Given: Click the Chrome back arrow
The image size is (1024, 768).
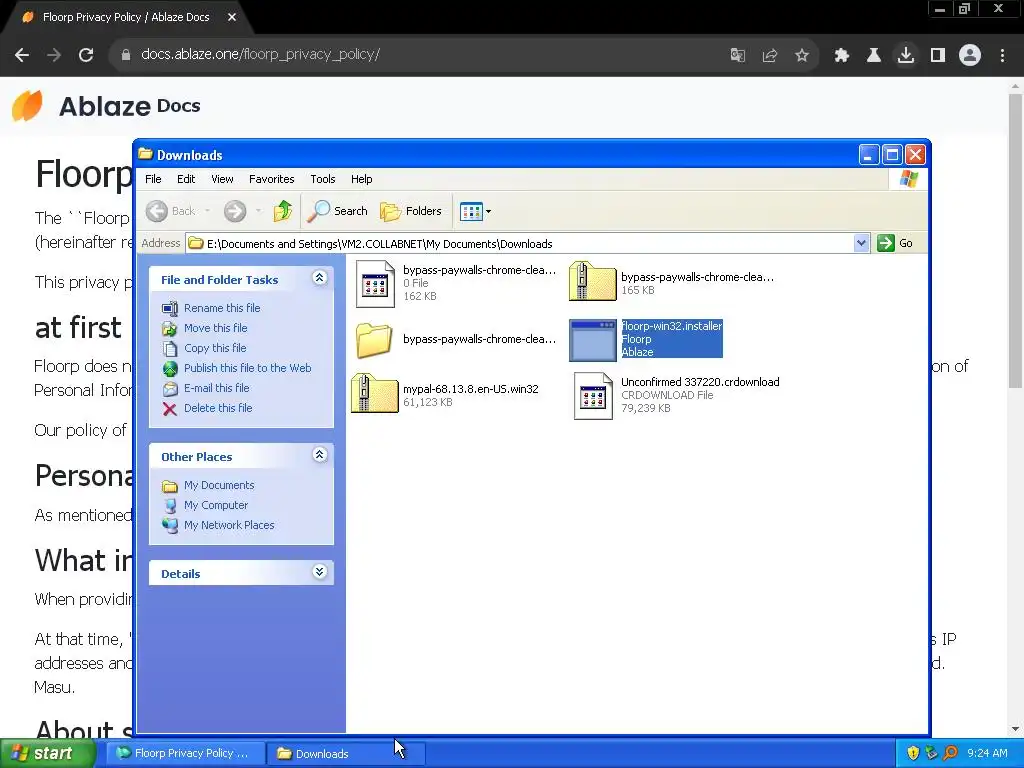Looking at the screenshot, I should click(x=22, y=55).
